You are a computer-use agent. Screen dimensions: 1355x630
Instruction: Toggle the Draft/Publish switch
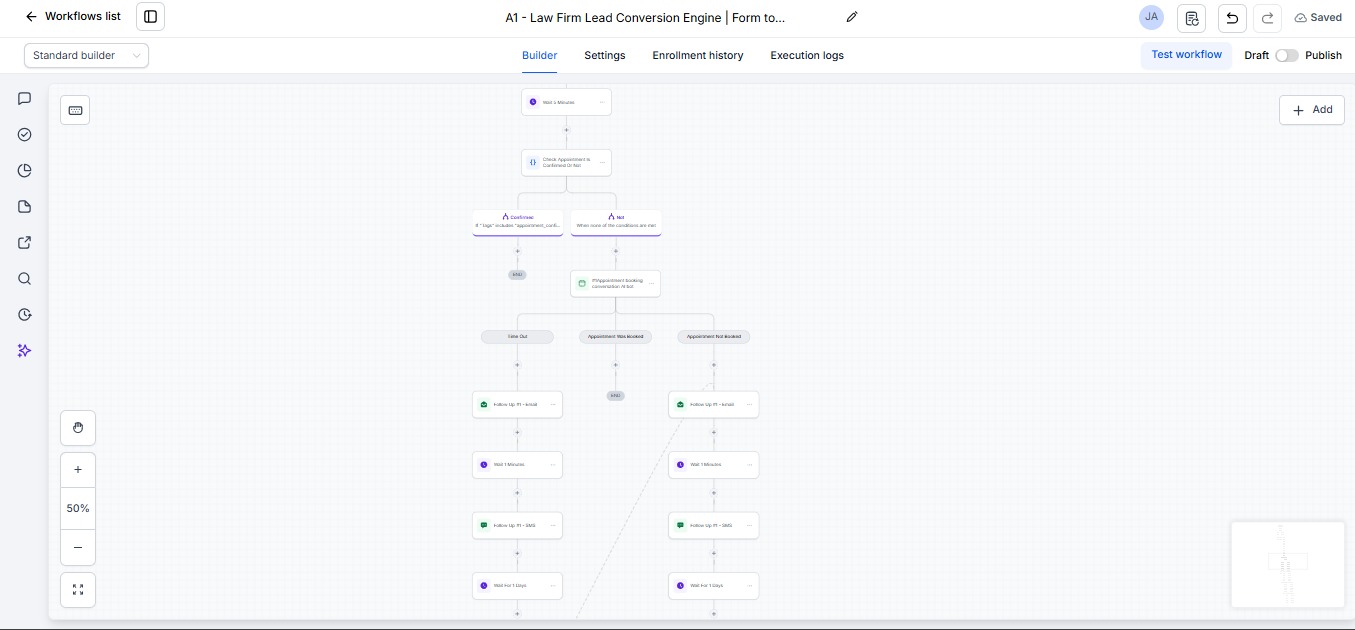(x=1286, y=56)
